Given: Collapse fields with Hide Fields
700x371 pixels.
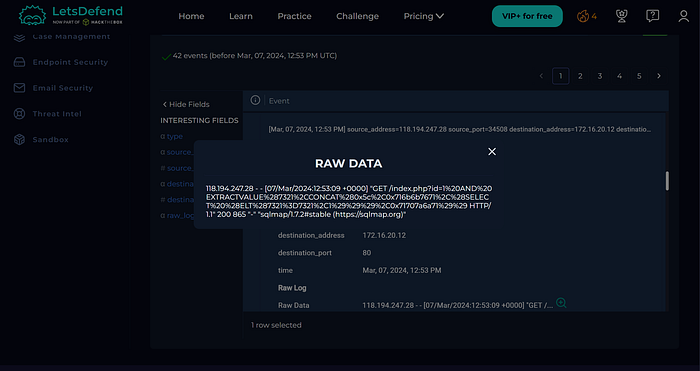Looking at the screenshot, I should (x=186, y=104).
